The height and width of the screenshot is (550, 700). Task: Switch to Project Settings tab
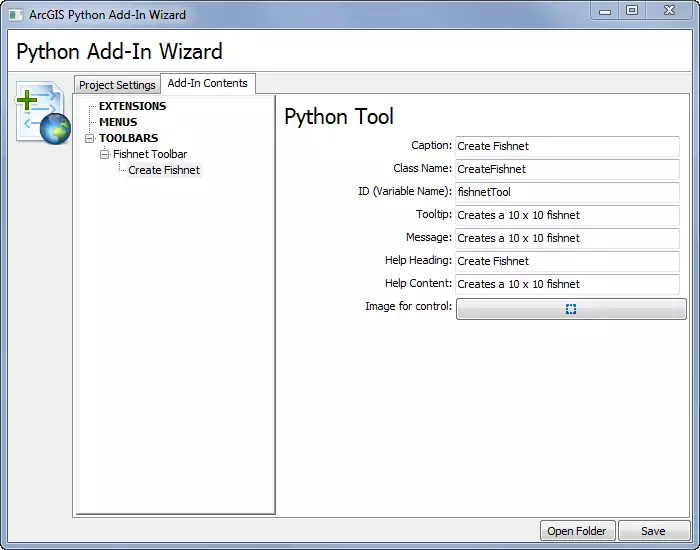coord(117,85)
